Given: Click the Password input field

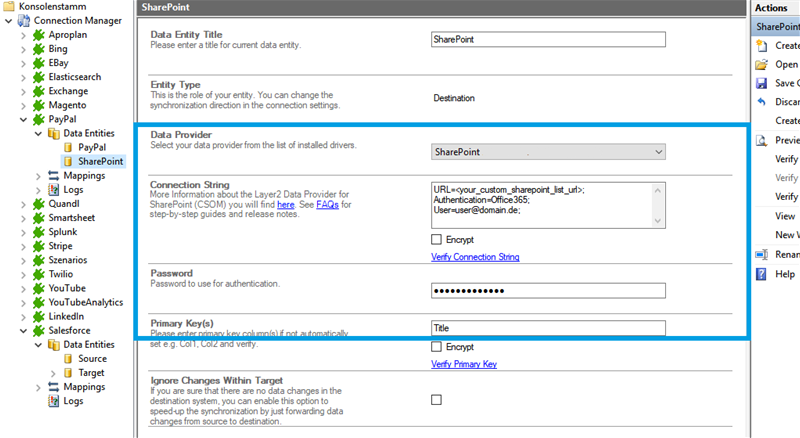Looking at the screenshot, I should (x=548, y=291).
